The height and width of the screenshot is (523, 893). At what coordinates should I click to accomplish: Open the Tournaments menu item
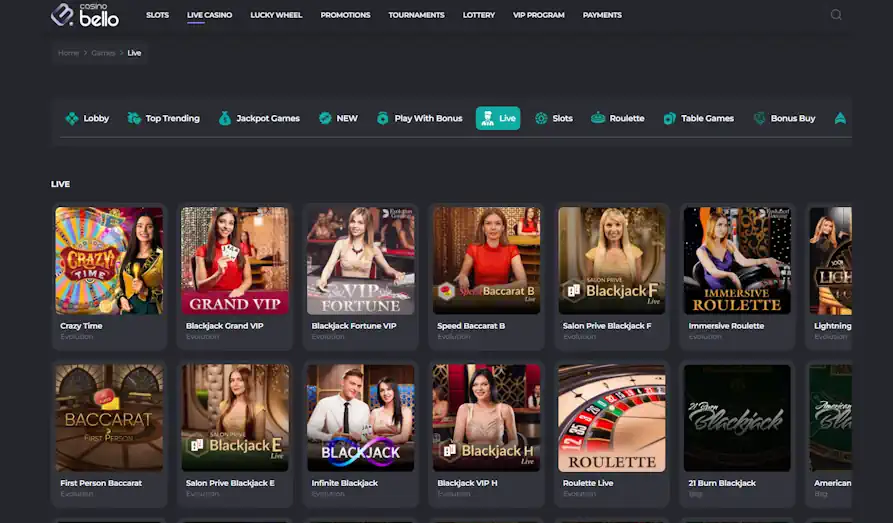[x=416, y=15]
